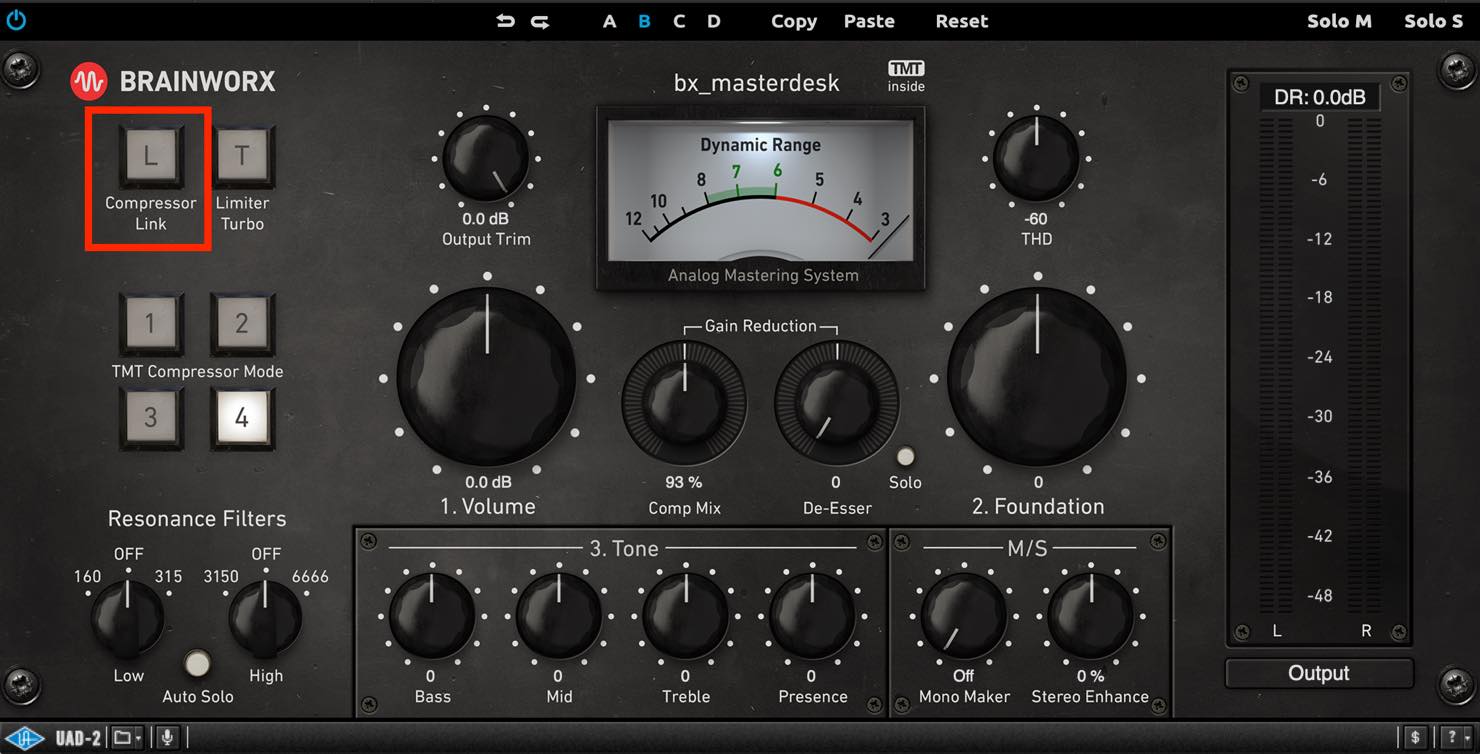Enable the Limiter Turbo button

242,155
